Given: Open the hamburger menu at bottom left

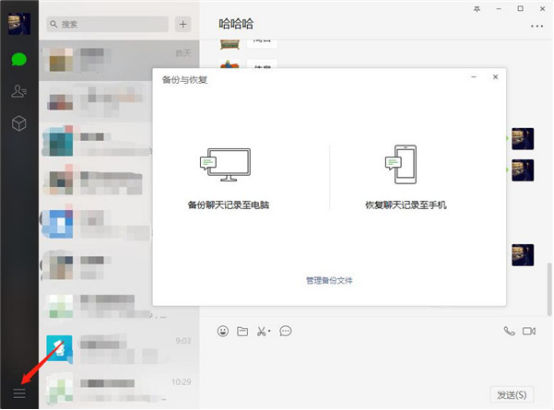Looking at the screenshot, I should tap(19, 393).
